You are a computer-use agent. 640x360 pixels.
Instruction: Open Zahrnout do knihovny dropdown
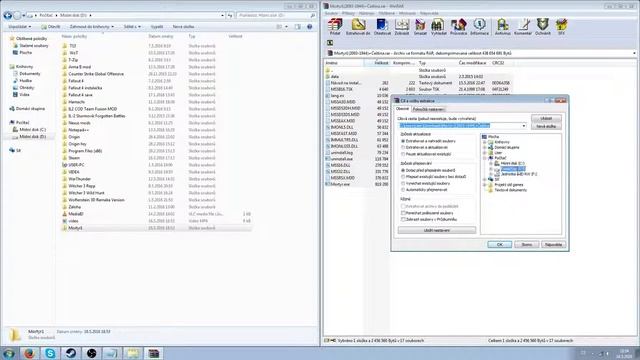(x=92, y=27)
